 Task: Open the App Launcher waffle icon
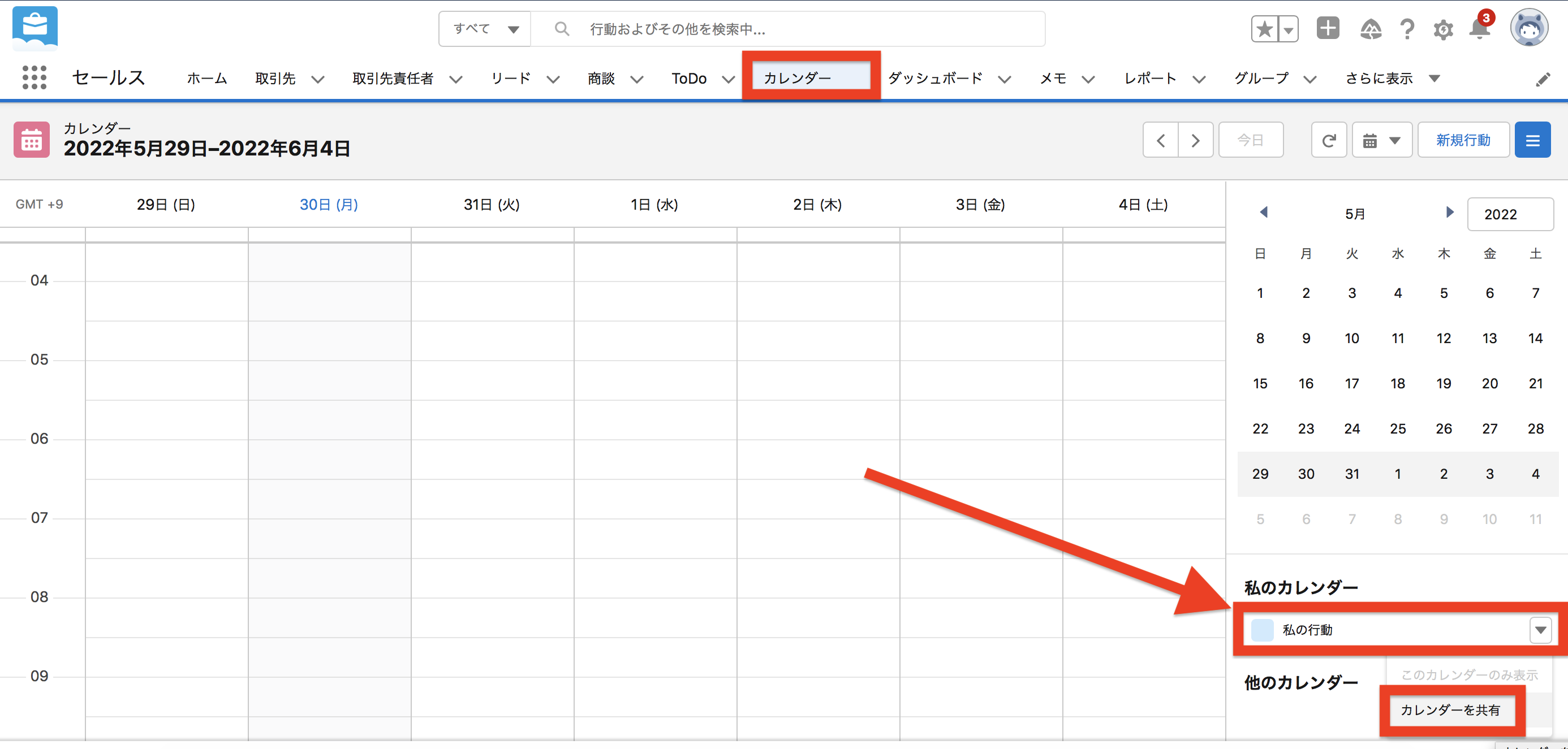click(x=35, y=78)
